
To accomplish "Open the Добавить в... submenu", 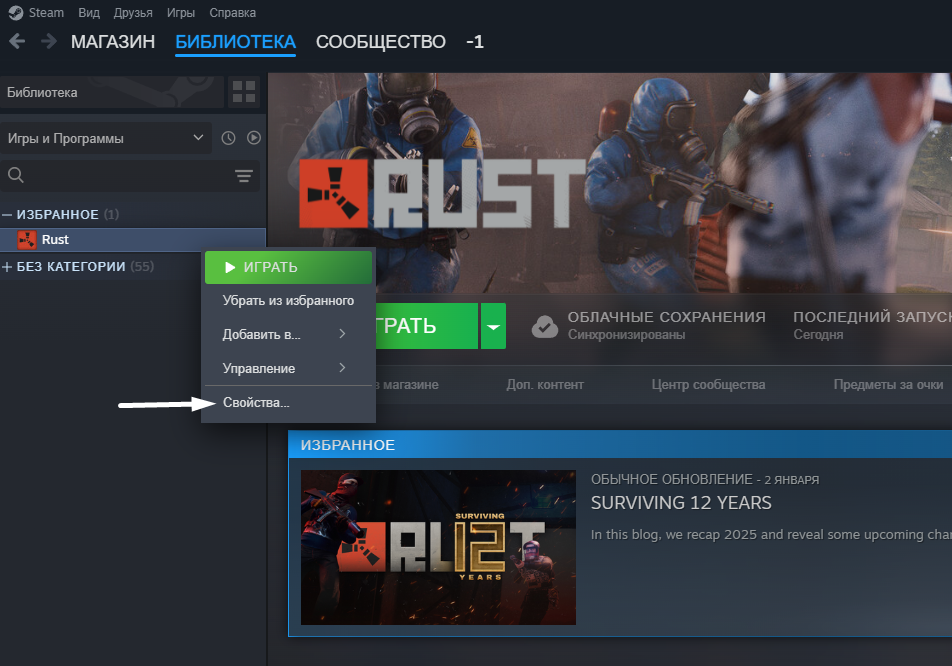I will pyautogui.click(x=288, y=335).
